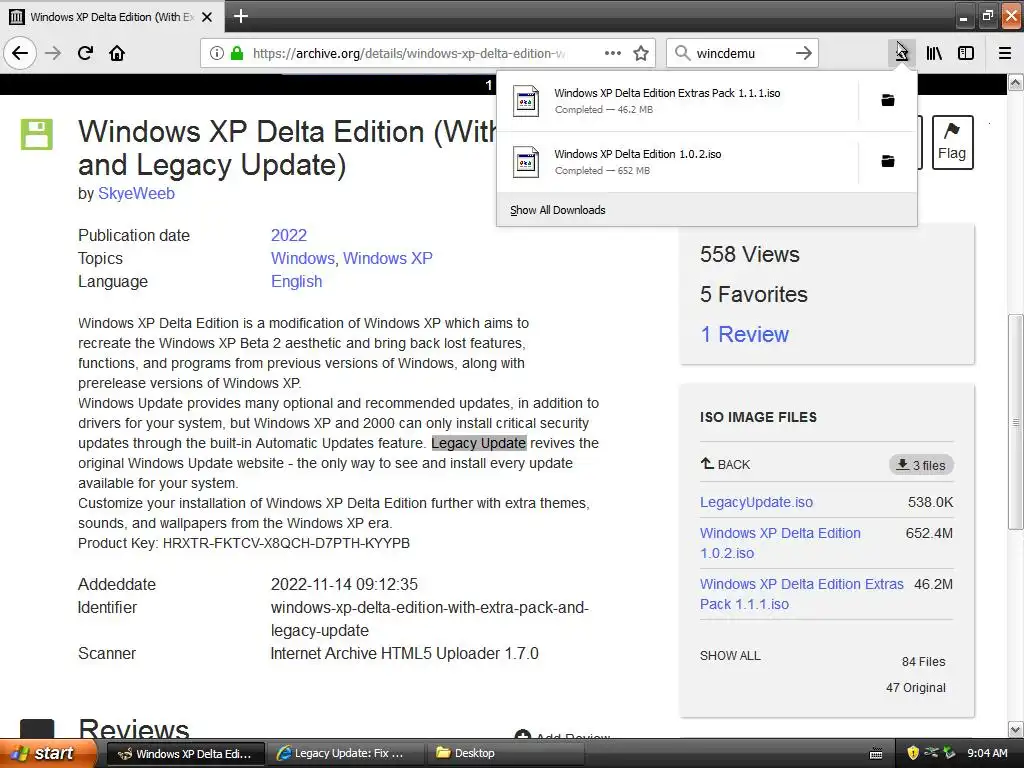Open new browser tab
This screenshot has width=1024, height=768.
[240, 16]
